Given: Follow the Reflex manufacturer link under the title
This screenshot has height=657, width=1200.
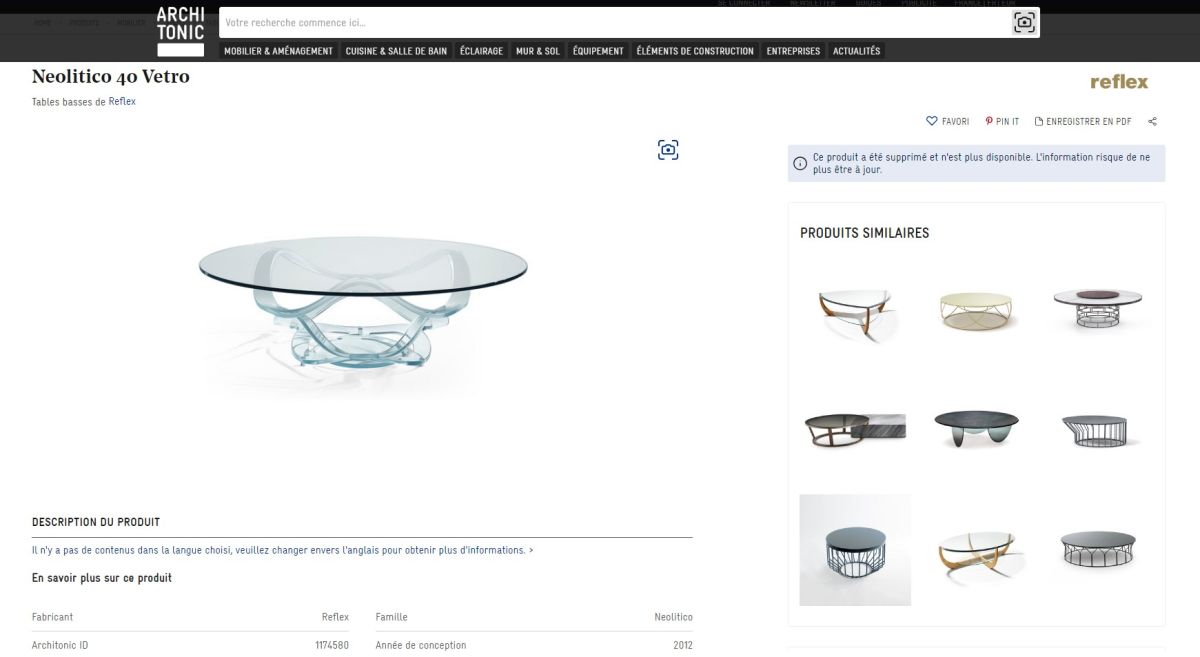Looking at the screenshot, I should [122, 101].
